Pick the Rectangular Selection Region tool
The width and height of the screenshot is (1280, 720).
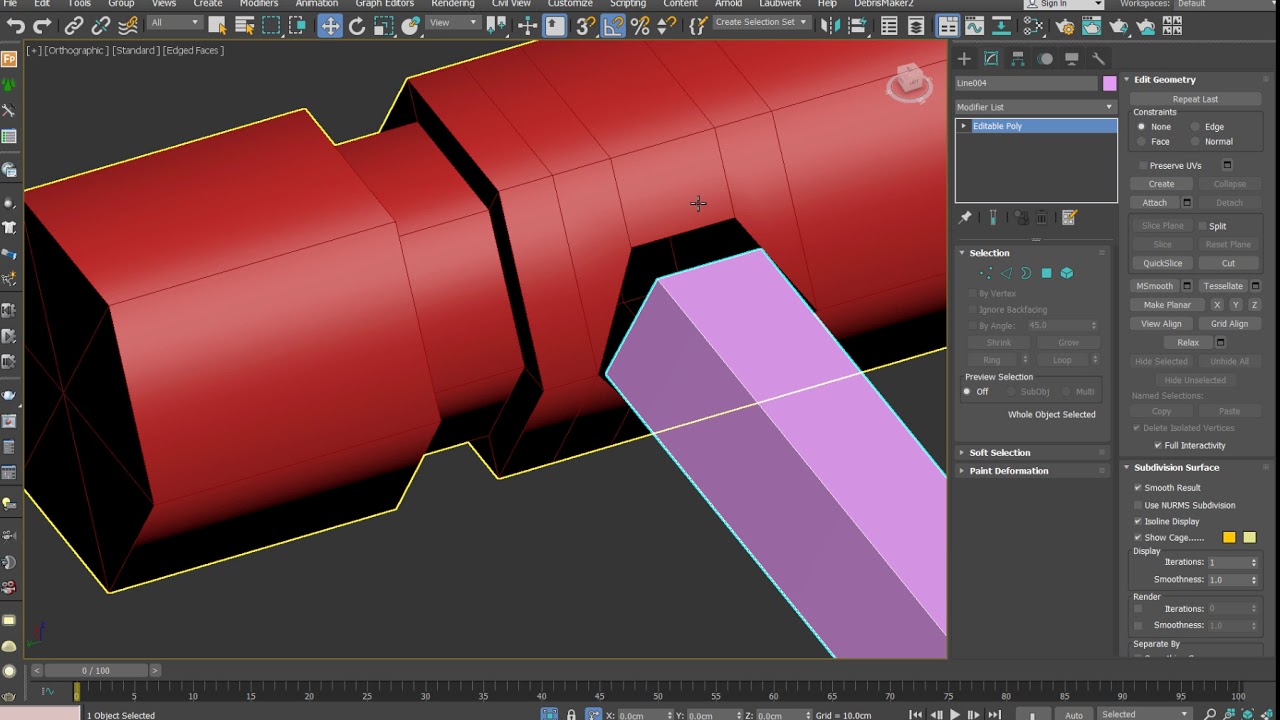pyautogui.click(x=271, y=26)
